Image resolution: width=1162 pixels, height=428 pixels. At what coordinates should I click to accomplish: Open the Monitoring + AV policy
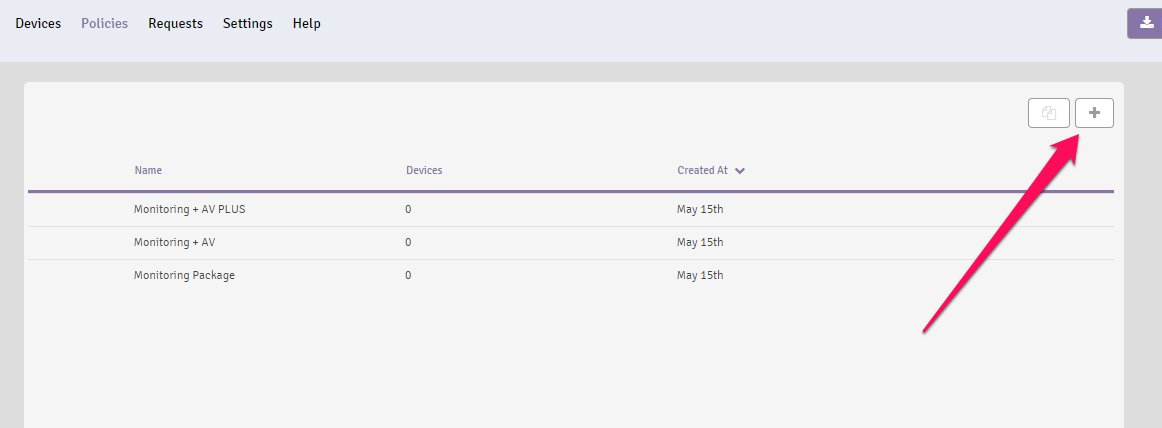coord(175,242)
